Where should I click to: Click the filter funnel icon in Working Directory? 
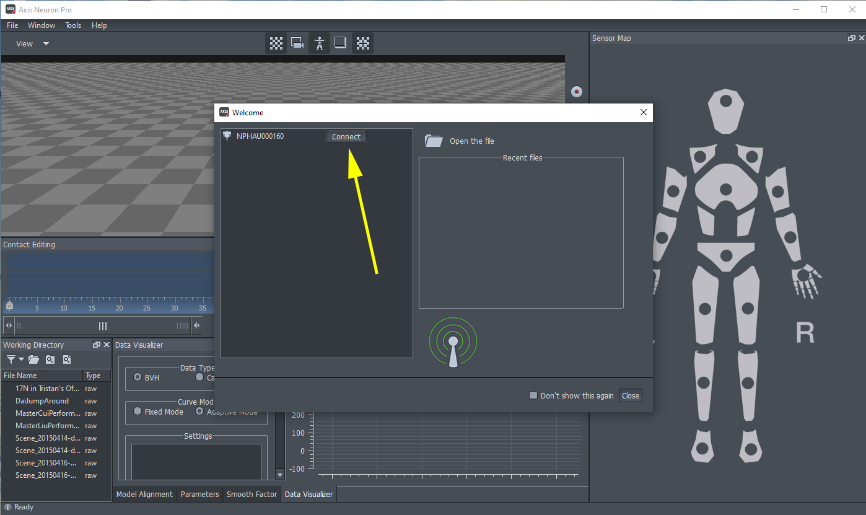(x=11, y=359)
